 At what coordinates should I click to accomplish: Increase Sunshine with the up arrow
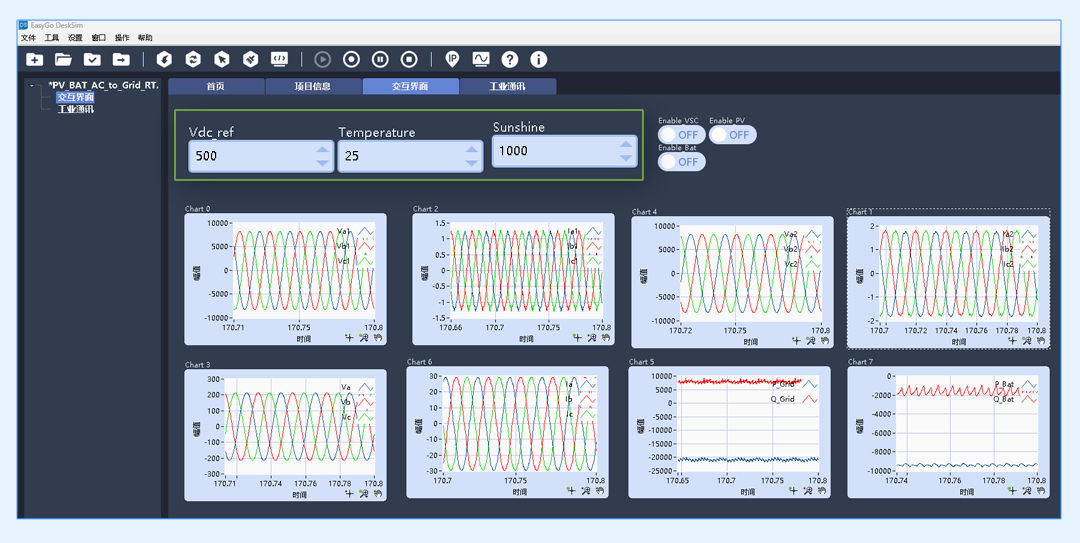[x=625, y=145]
